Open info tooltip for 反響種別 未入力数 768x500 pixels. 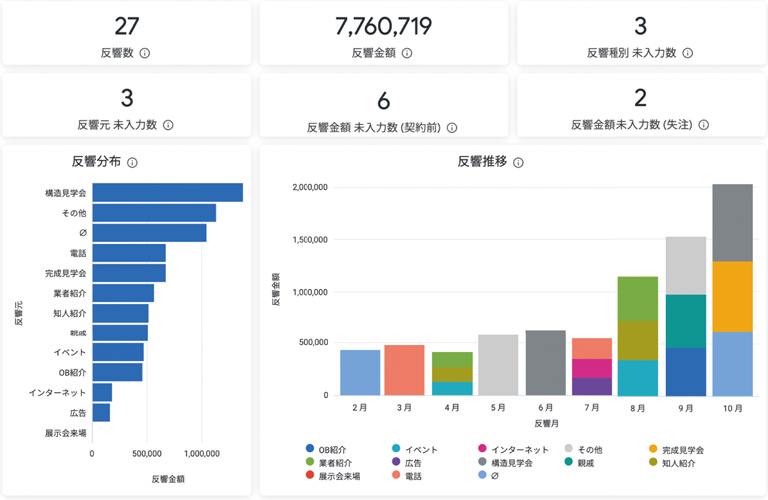pyautogui.click(x=687, y=53)
